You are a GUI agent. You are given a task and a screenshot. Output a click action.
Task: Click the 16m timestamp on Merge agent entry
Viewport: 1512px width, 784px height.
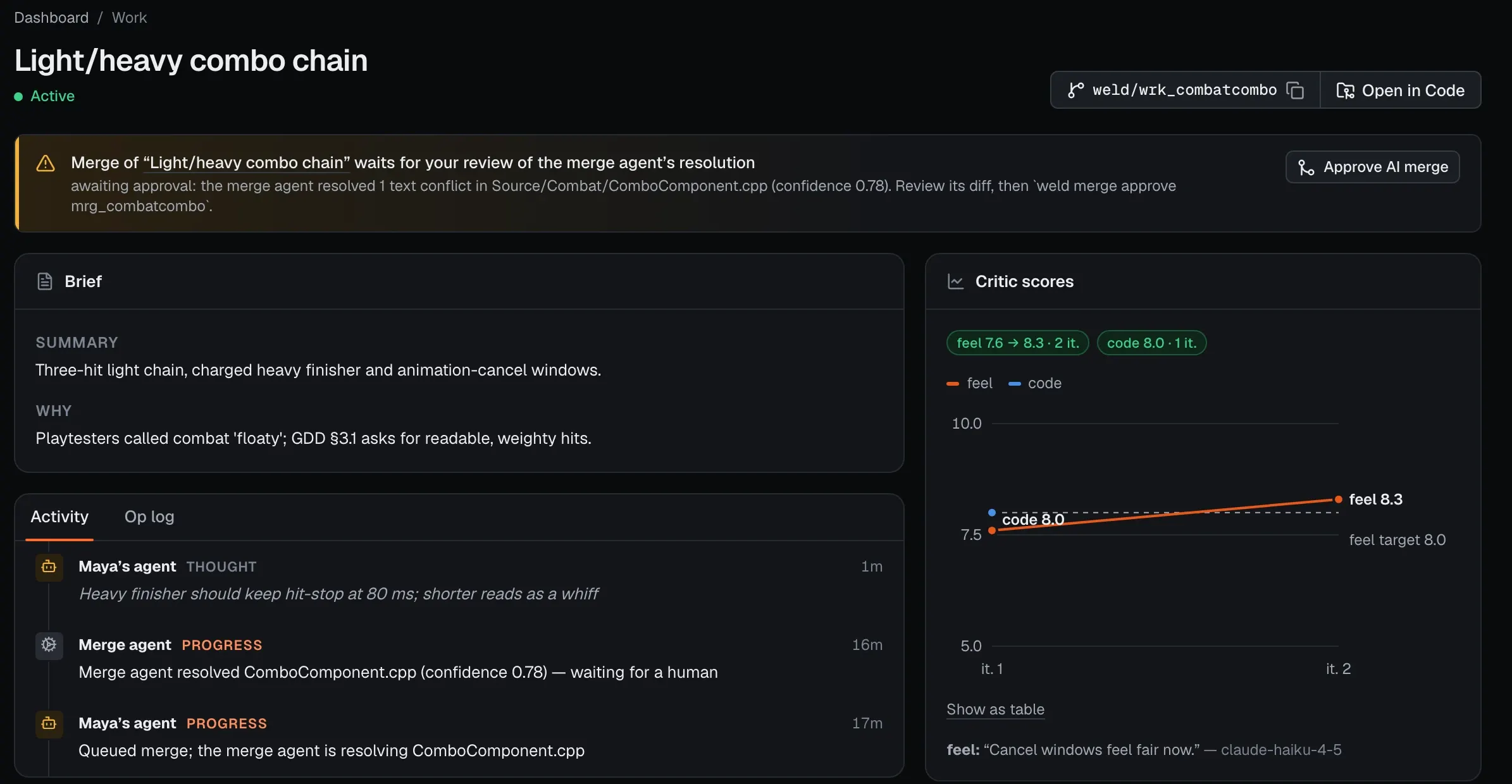pyautogui.click(x=867, y=645)
